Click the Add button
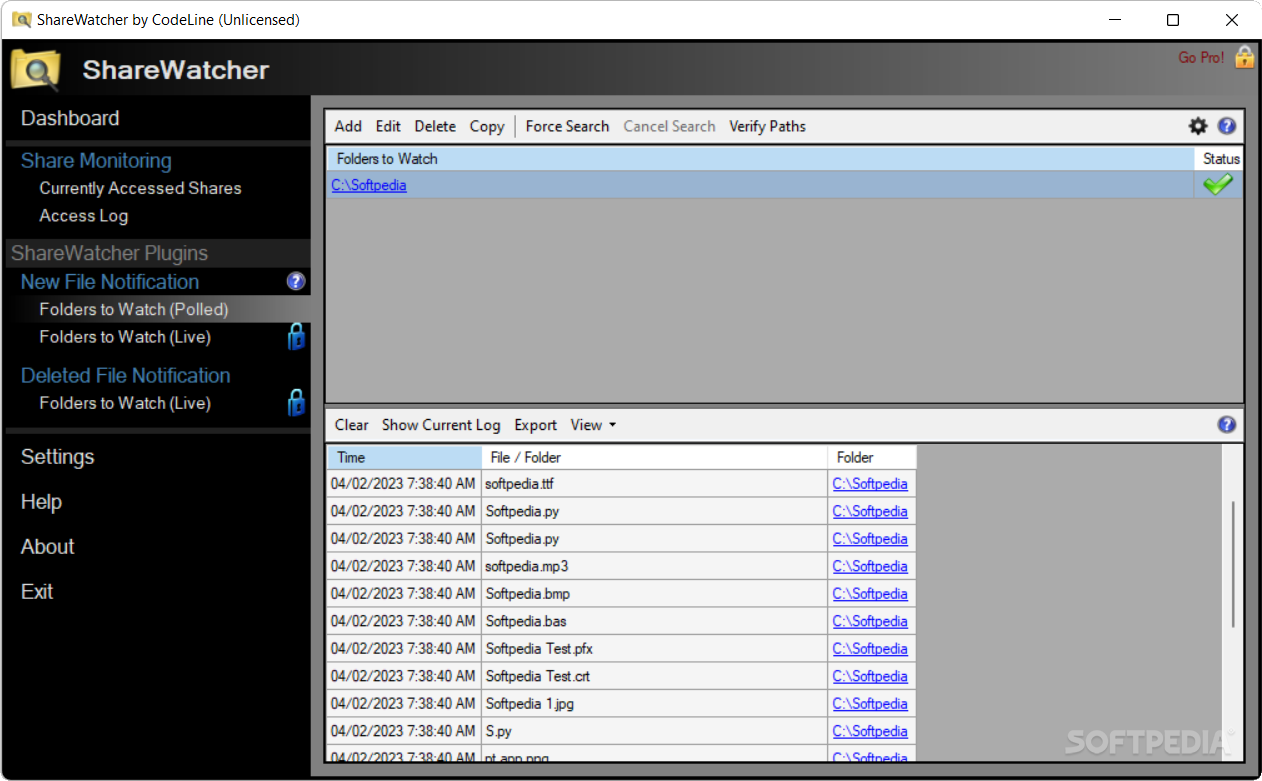1262x781 pixels. [x=348, y=126]
